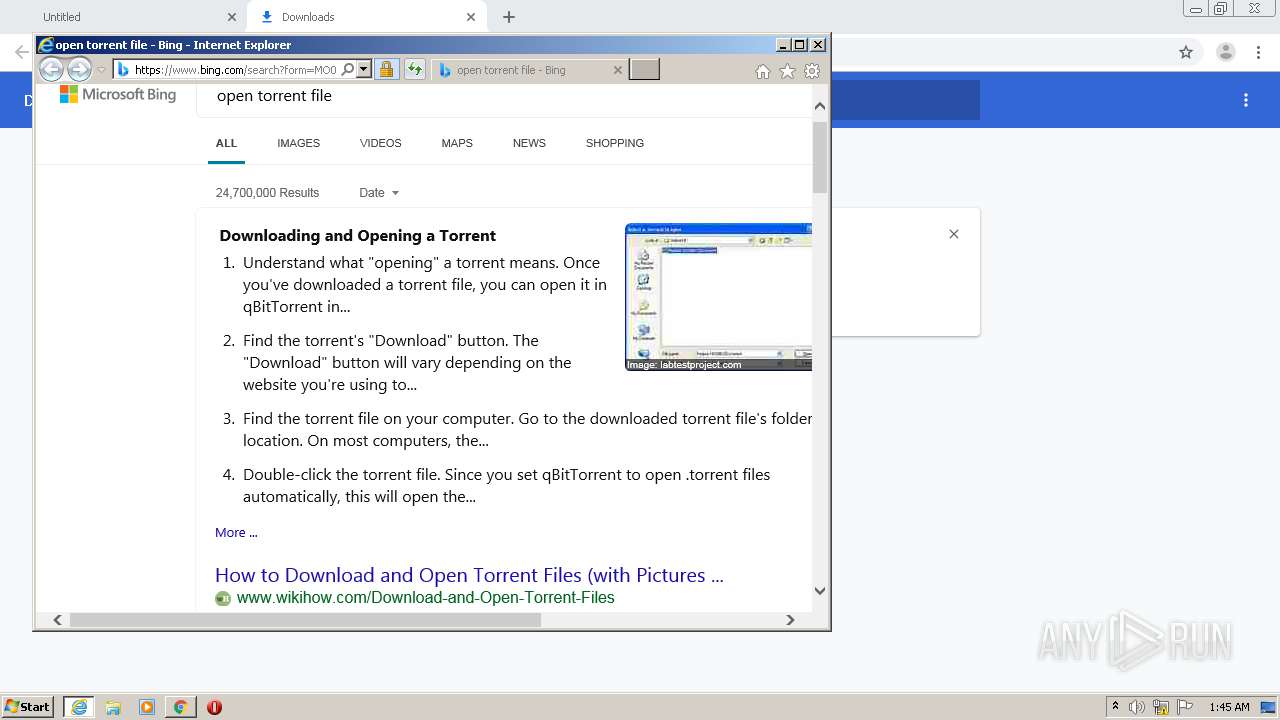Click the refresh page icon
This screenshot has width=1280, height=720.
click(x=414, y=70)
